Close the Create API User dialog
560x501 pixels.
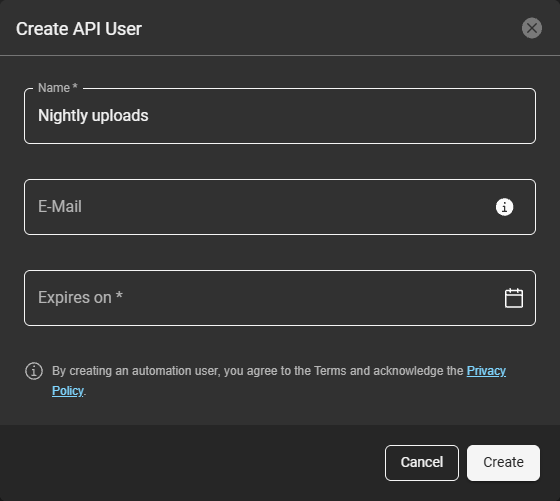[x=531, y=28]
